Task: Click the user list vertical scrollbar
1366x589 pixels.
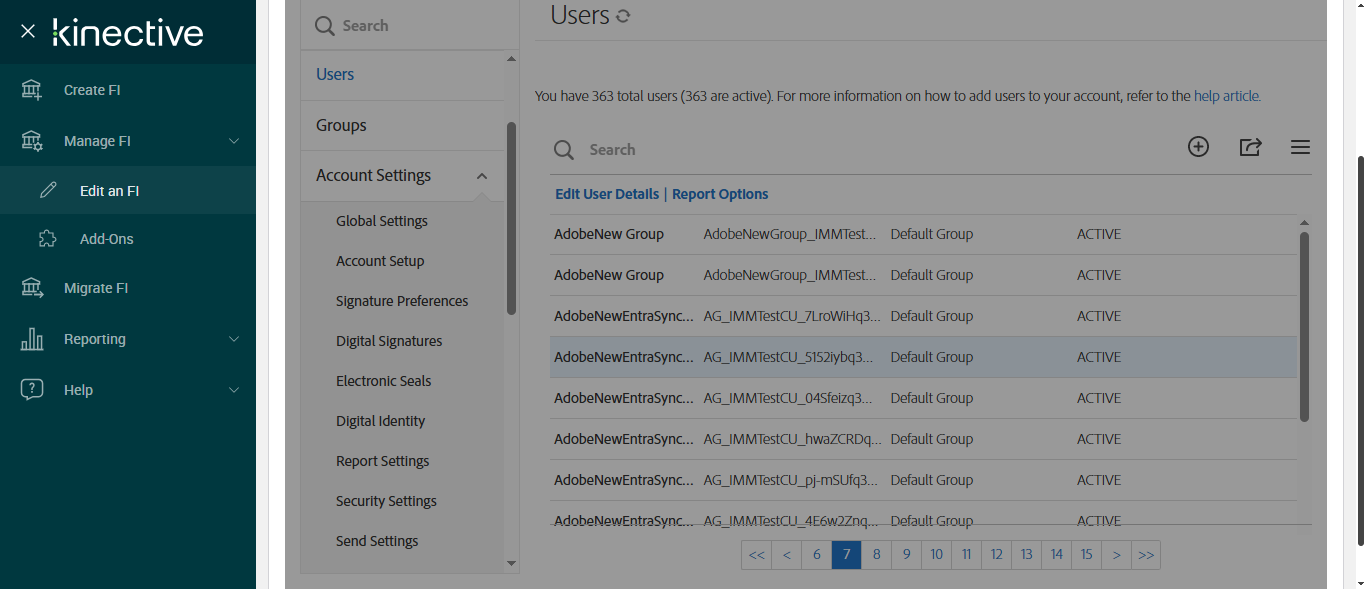Action: tap(1304, 325)
